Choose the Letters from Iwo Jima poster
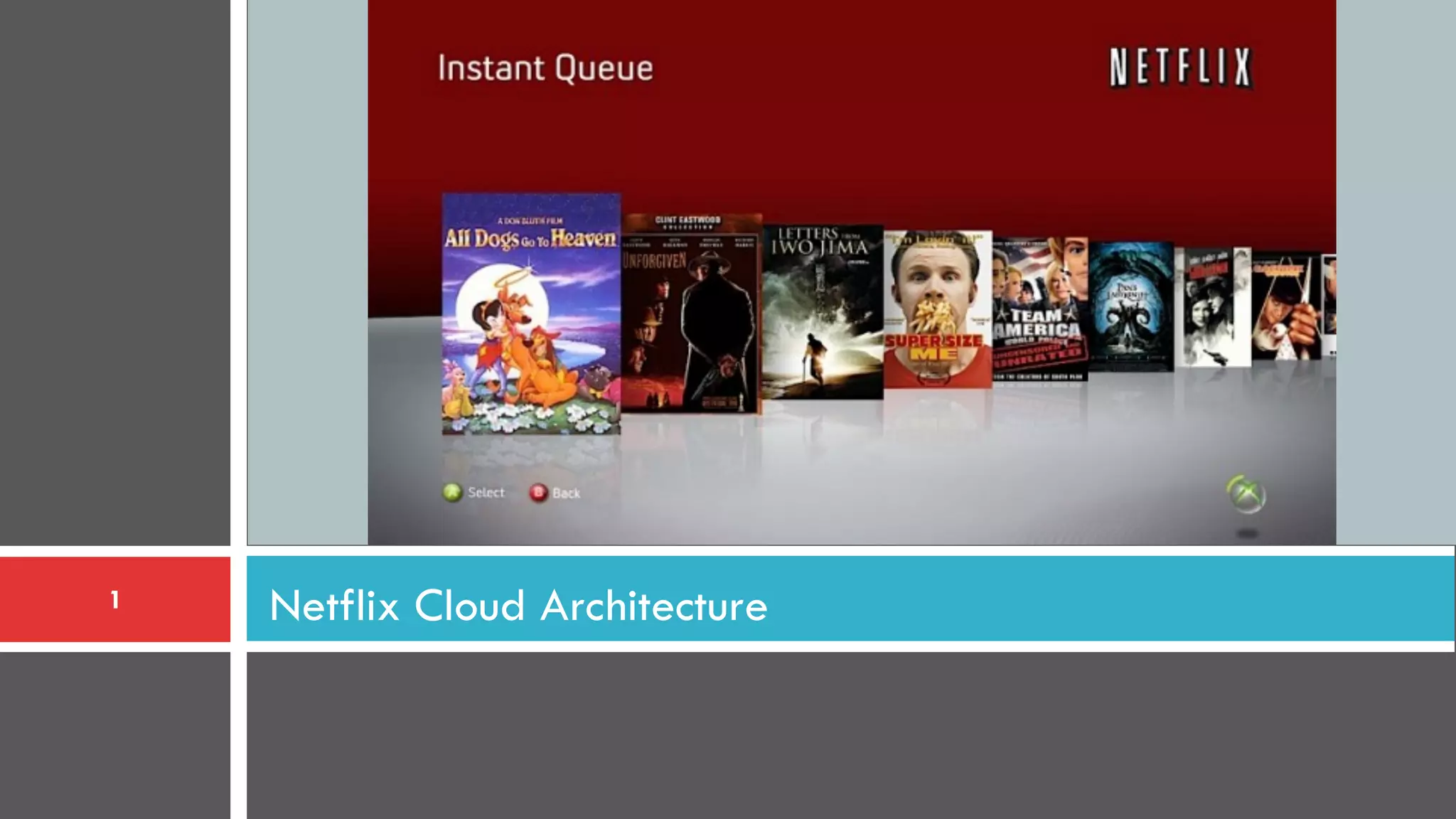Viewport: 1456px width, 819px height. tap(822, 313)
